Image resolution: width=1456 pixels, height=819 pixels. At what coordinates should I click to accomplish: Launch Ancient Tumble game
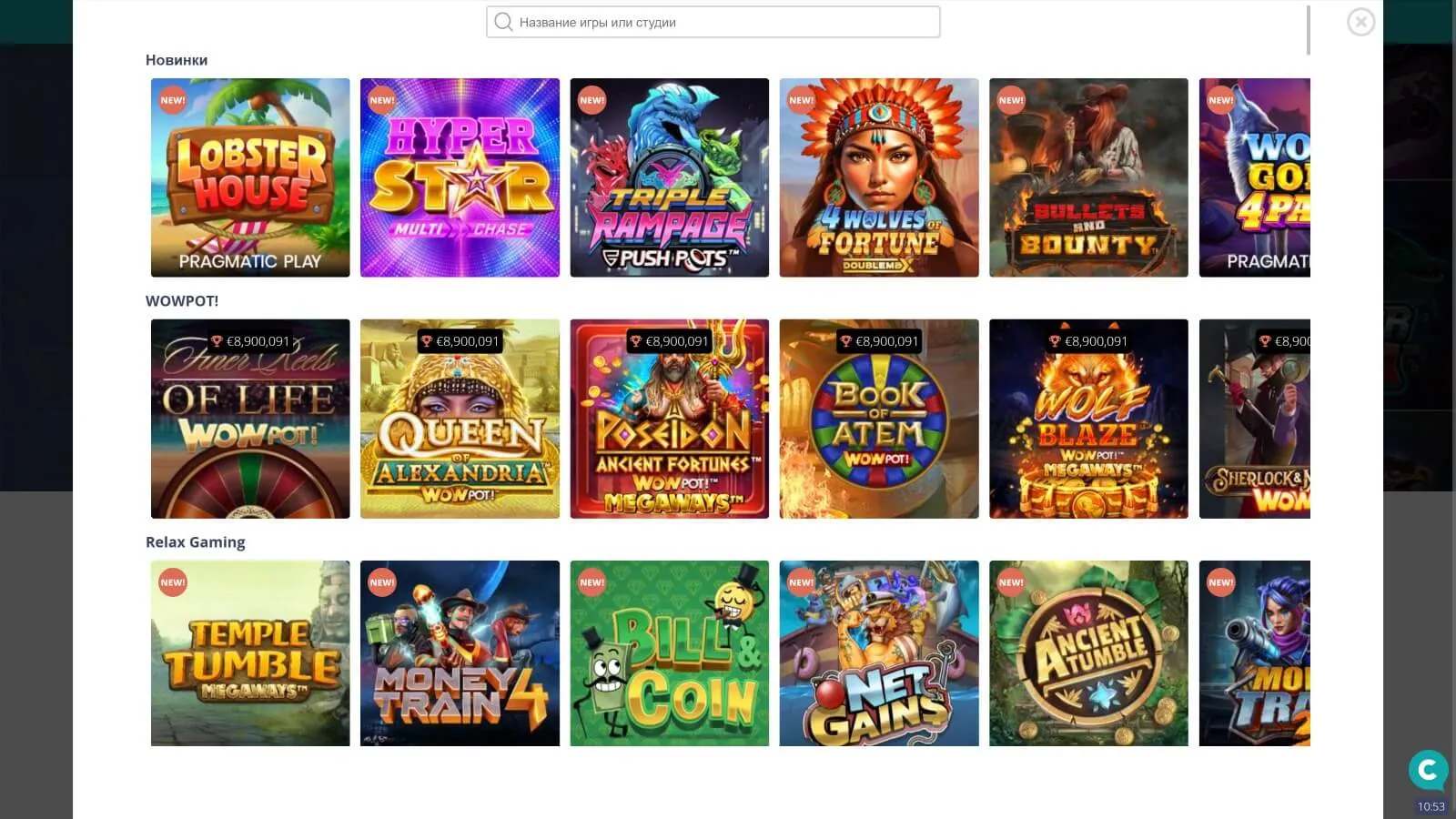click(1088, 653)
